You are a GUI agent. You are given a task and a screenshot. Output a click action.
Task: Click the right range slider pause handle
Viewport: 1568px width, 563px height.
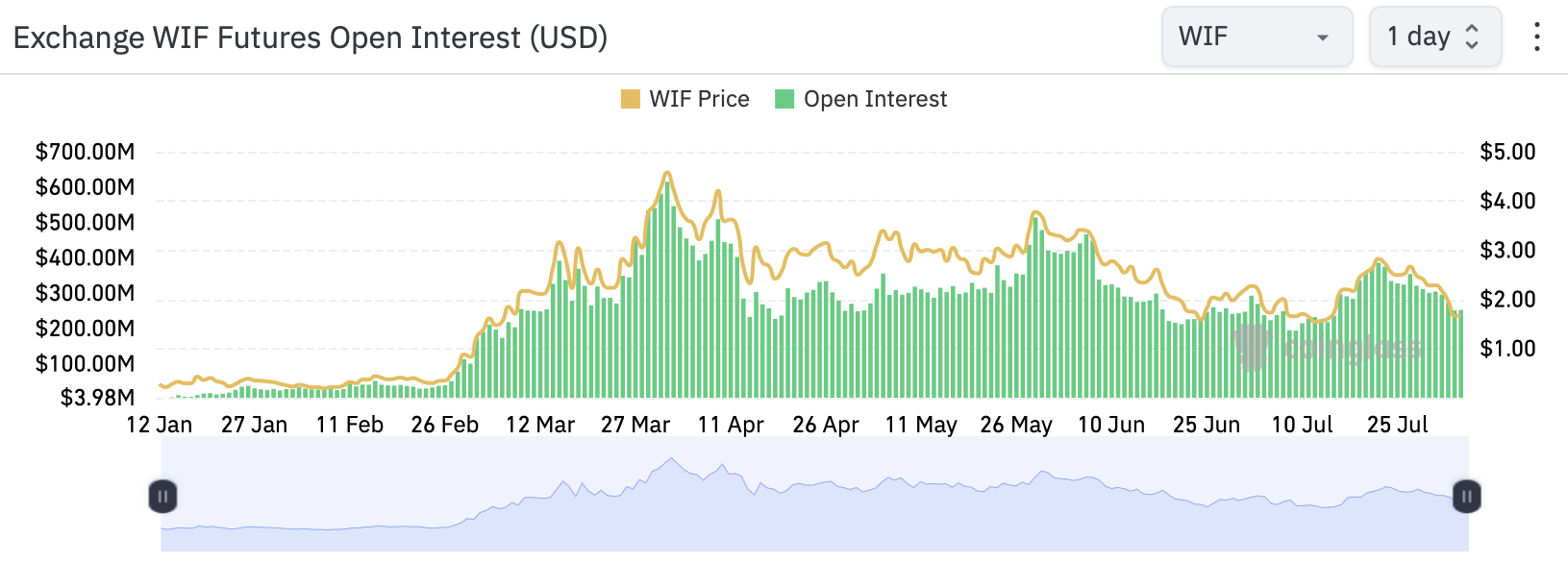click(1466, 497)
